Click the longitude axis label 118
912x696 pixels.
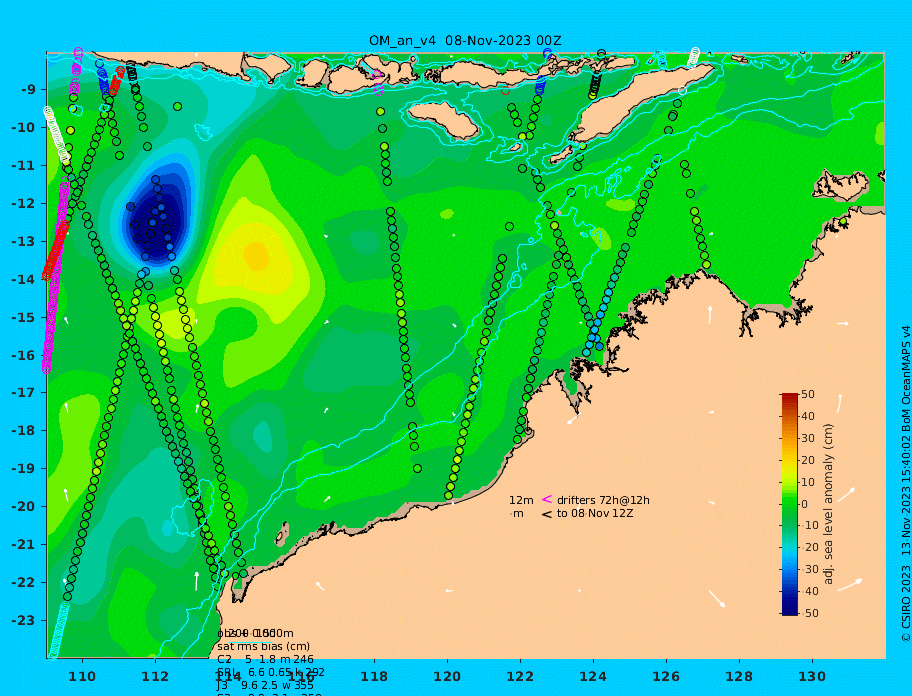374,677
